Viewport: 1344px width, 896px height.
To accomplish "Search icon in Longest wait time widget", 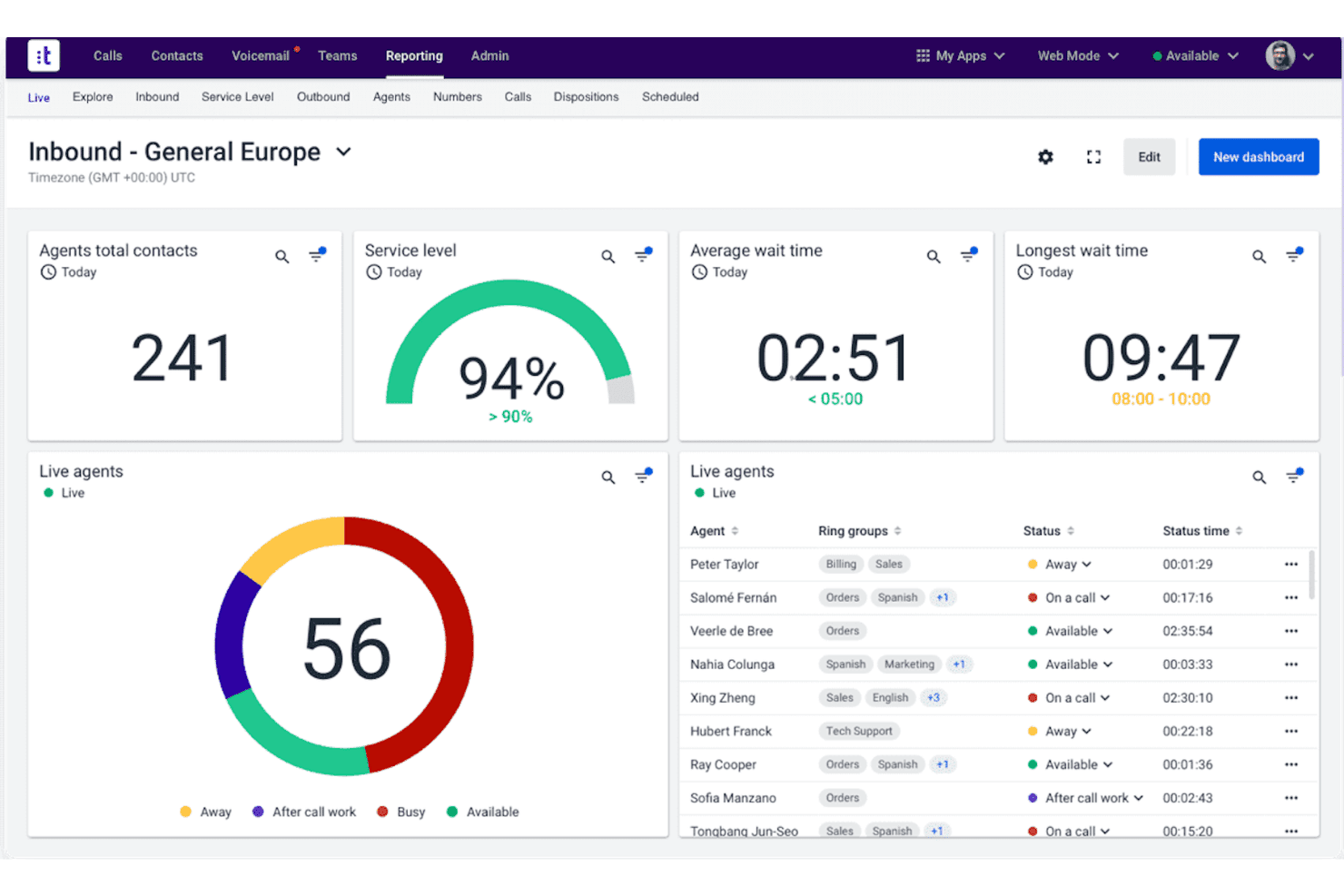I will (x=1259, y=257).
